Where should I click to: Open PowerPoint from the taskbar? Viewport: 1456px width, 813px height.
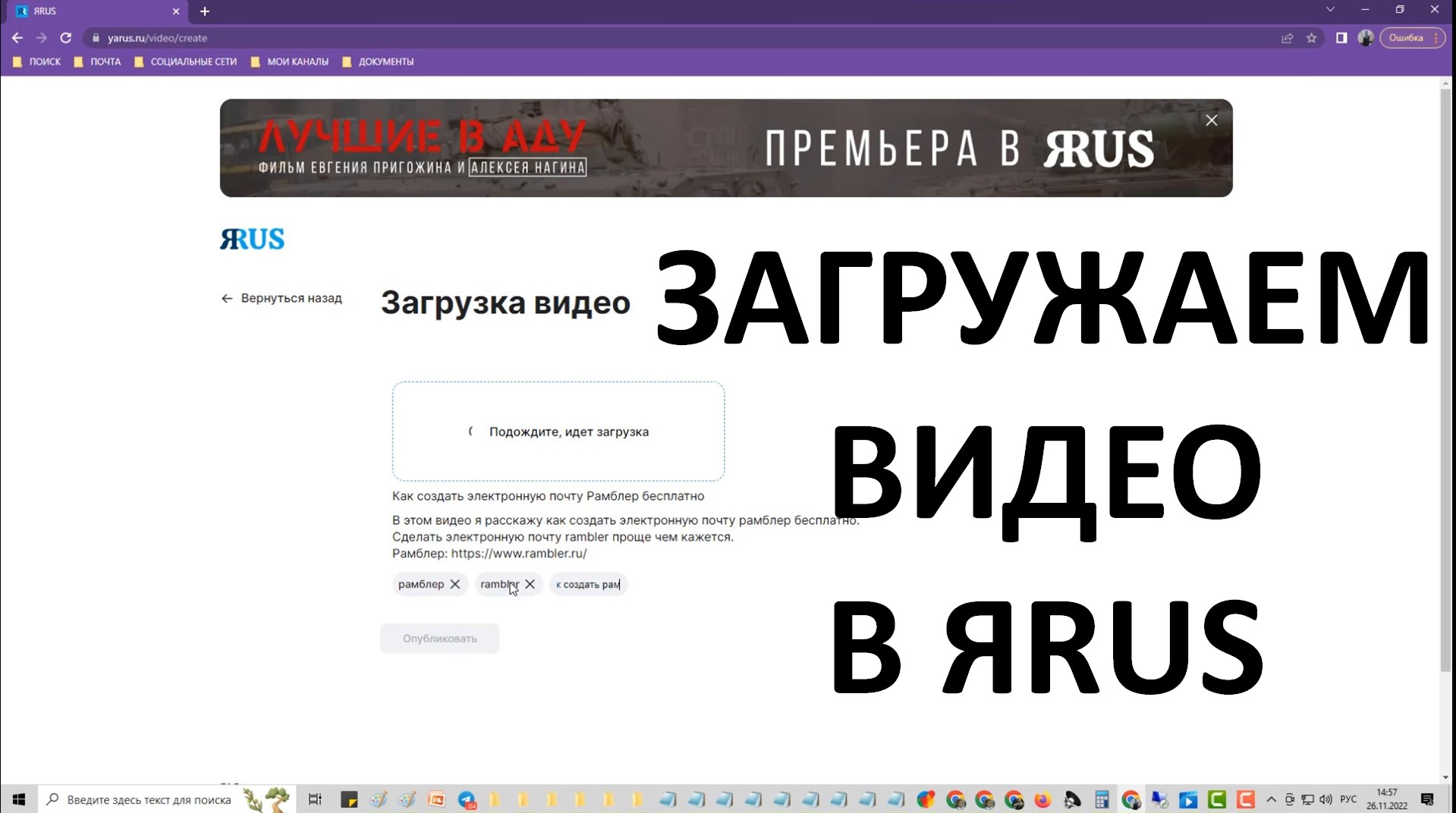(x=436, y=799)
